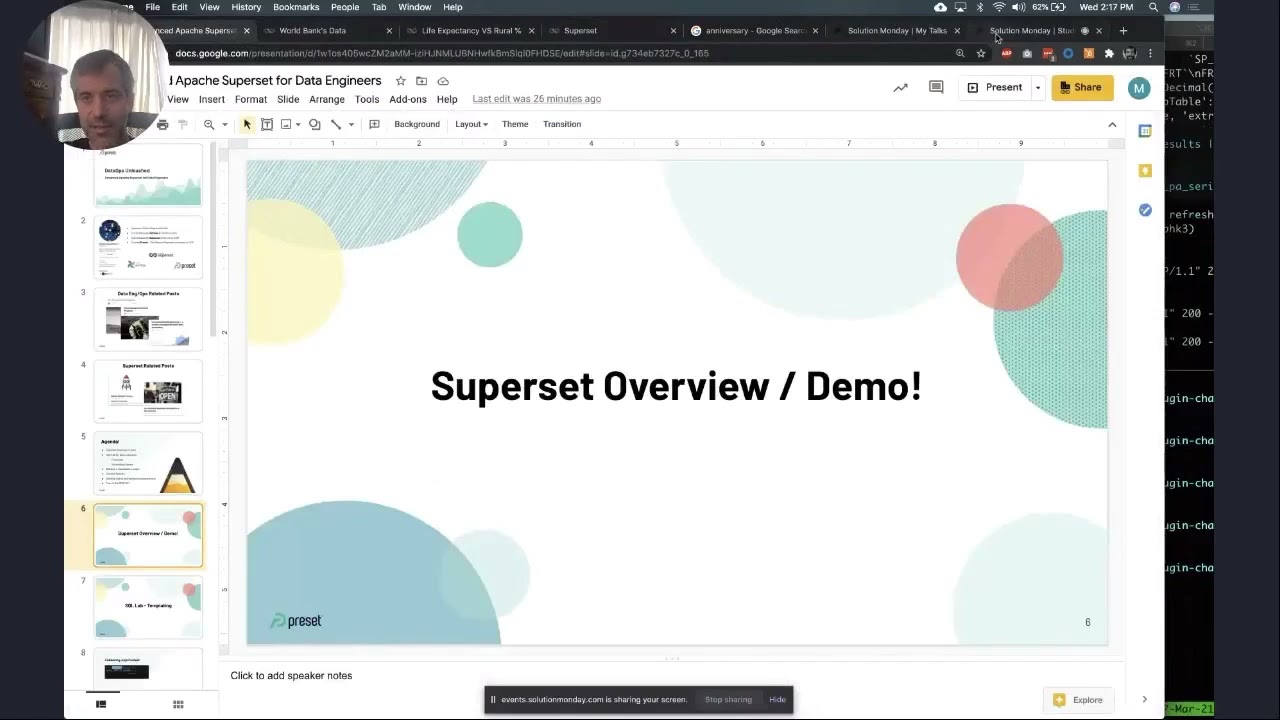Open the insert image dropdown arrow
Viewport: 1280px width, 720px height.
298,124
